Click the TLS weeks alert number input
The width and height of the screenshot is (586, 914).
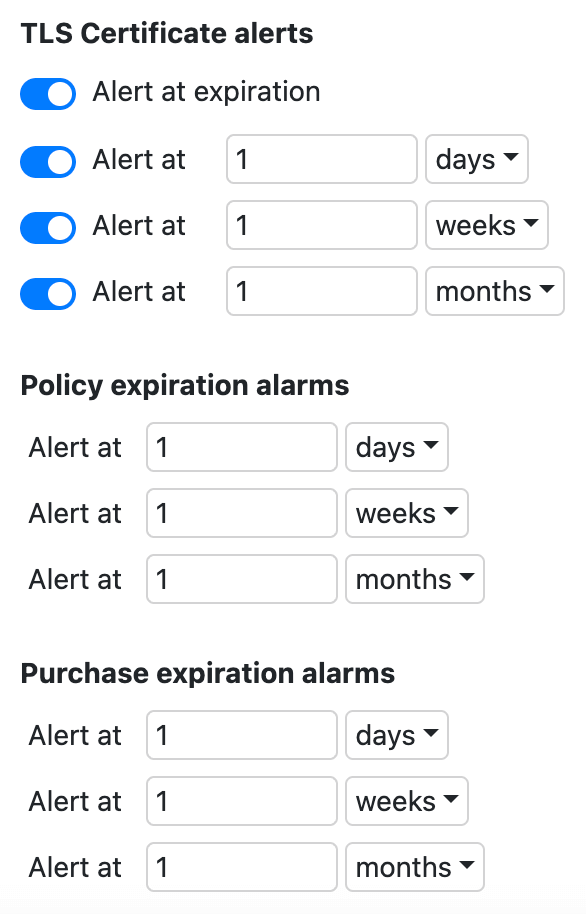(321, 225)
